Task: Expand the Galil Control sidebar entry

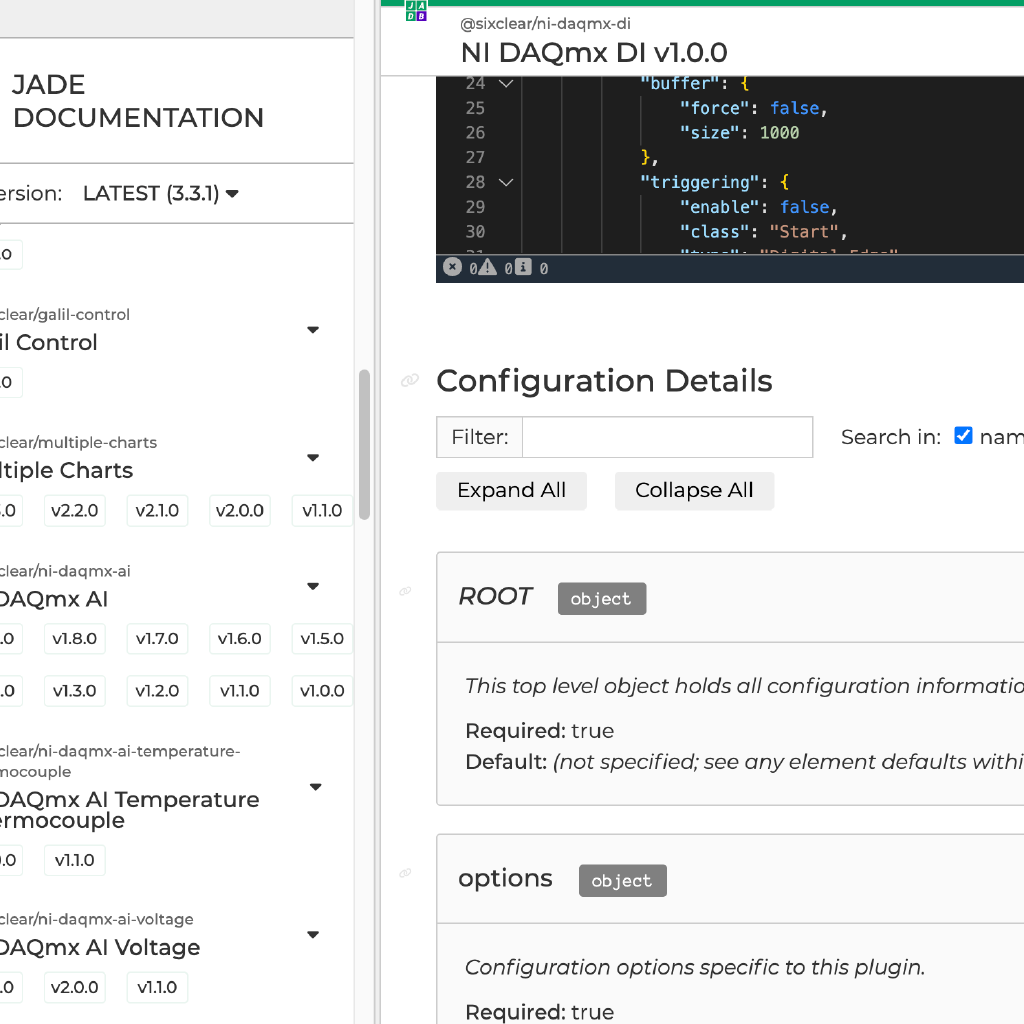Action: [312, 329]
